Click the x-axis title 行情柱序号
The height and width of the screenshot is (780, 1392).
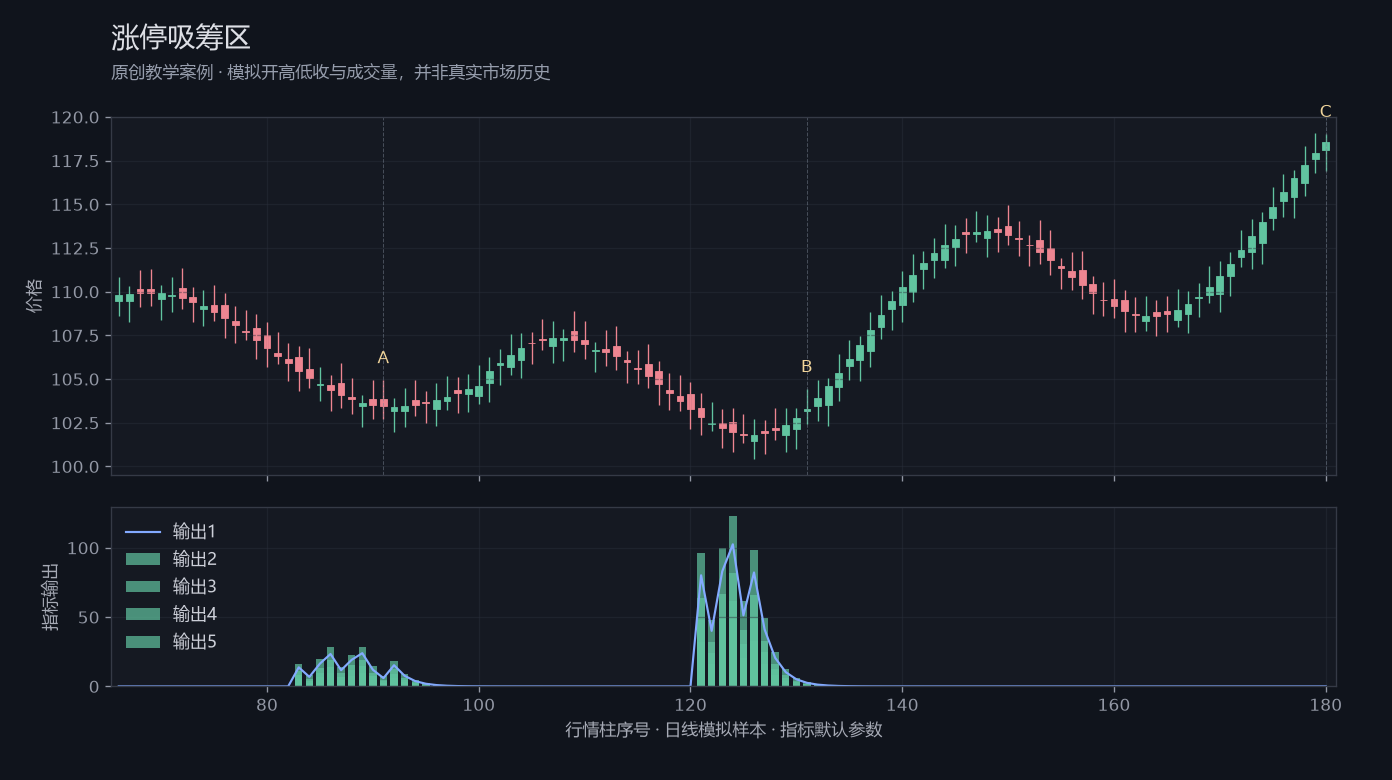coord(611,730)
